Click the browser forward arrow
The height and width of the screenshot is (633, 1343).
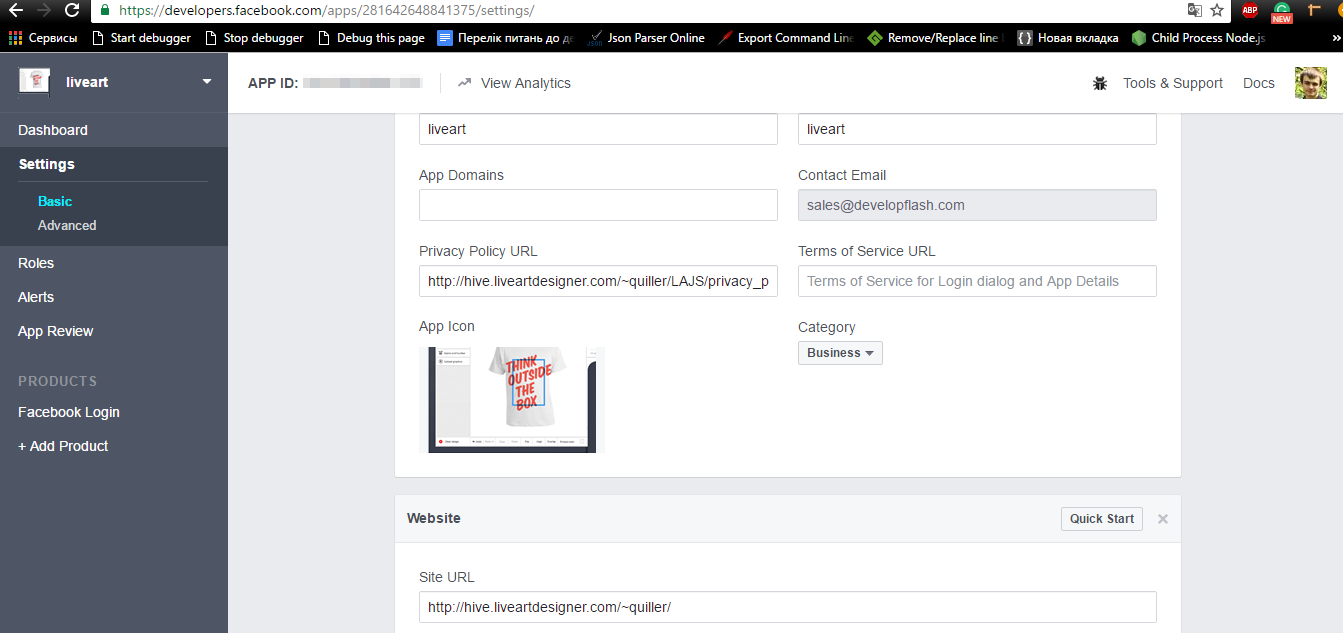pyautogui.click(x=44, y=10)
